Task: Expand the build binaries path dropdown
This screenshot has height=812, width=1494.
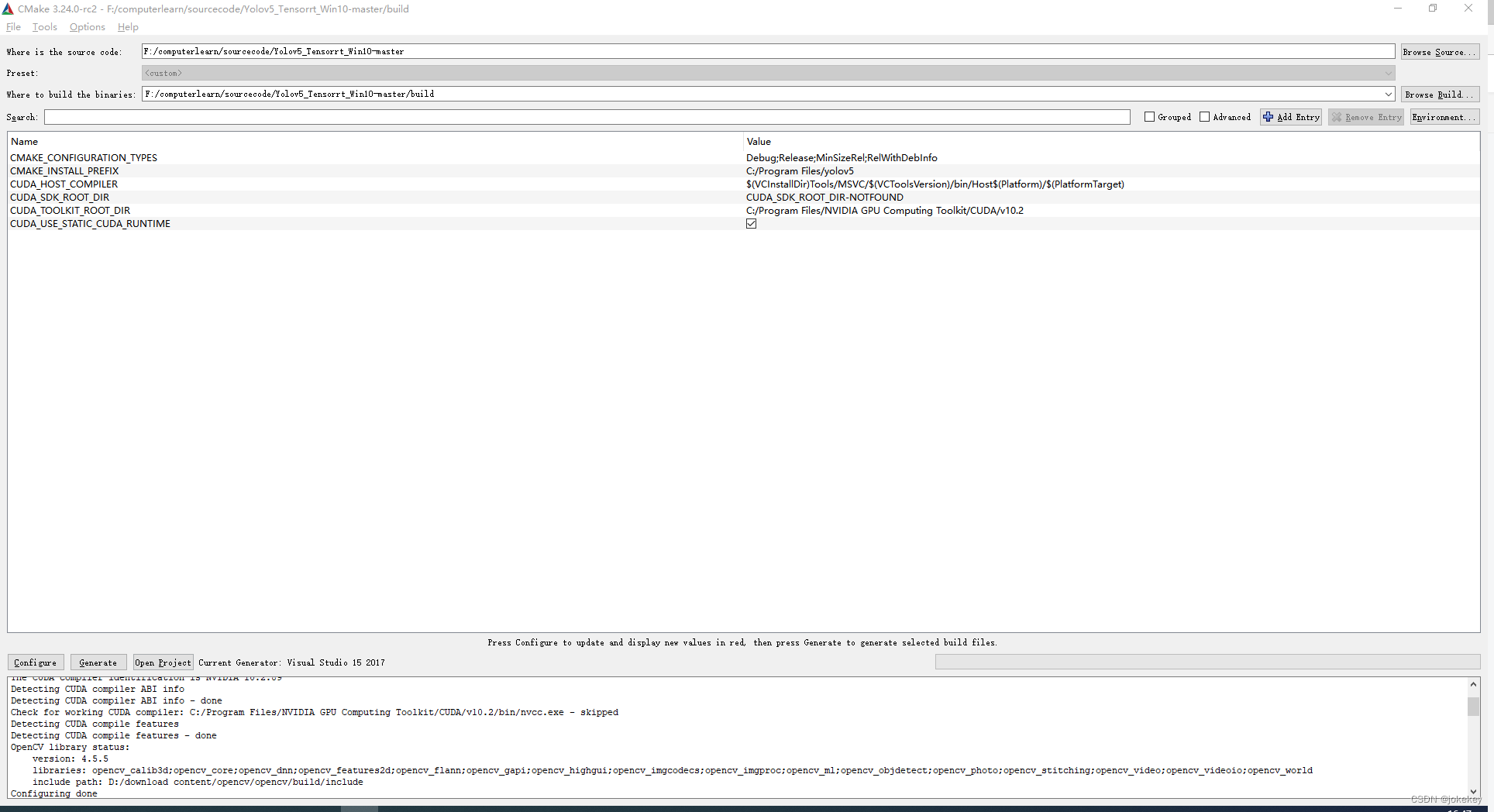Action: (x=1388, y=94)
